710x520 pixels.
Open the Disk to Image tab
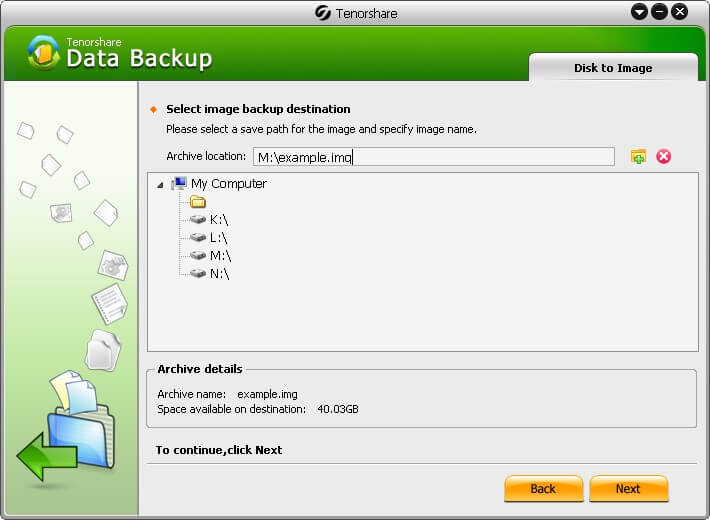click(612, 68)
